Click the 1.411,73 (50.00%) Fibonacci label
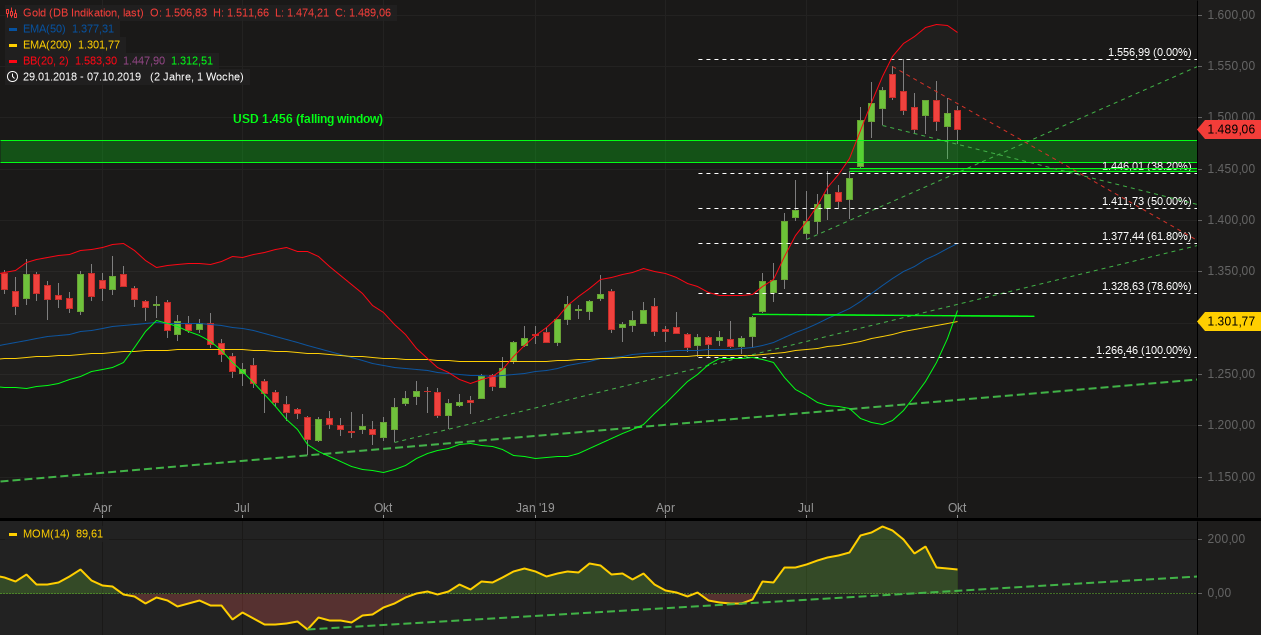The image size is (1261, 635). (1146, 201)
